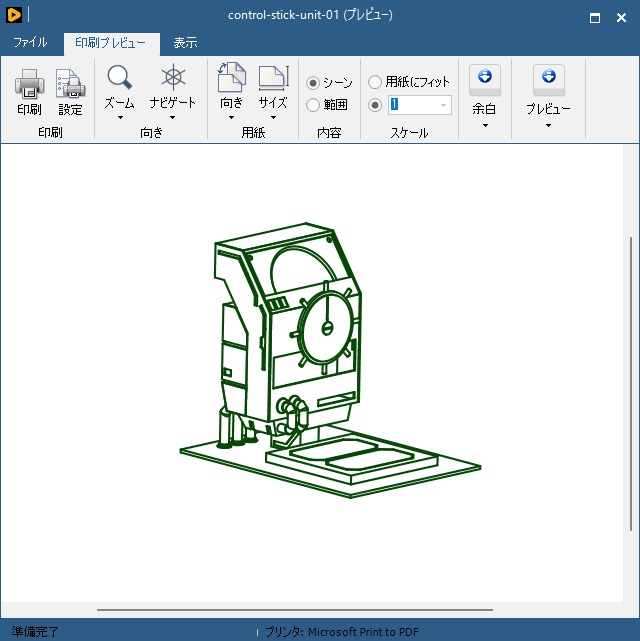Select the ズーム magnifier tool
This screenshot has width=640, height=641.
(120, 78)
